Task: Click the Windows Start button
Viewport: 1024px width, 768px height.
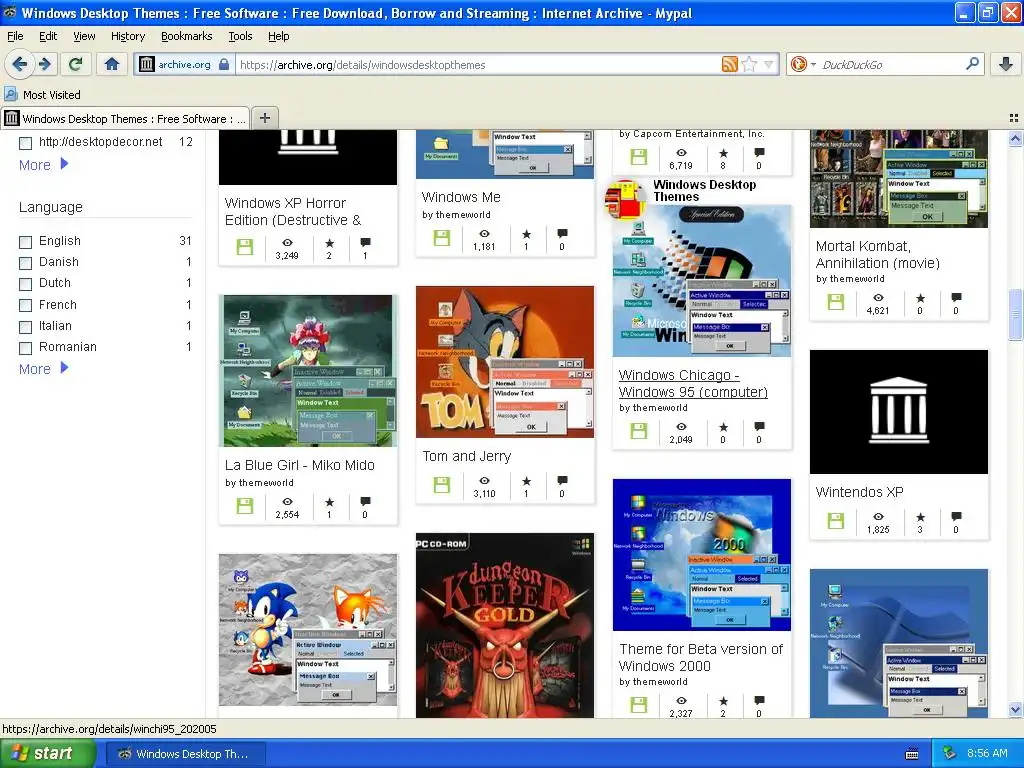Action: [47, 754]
